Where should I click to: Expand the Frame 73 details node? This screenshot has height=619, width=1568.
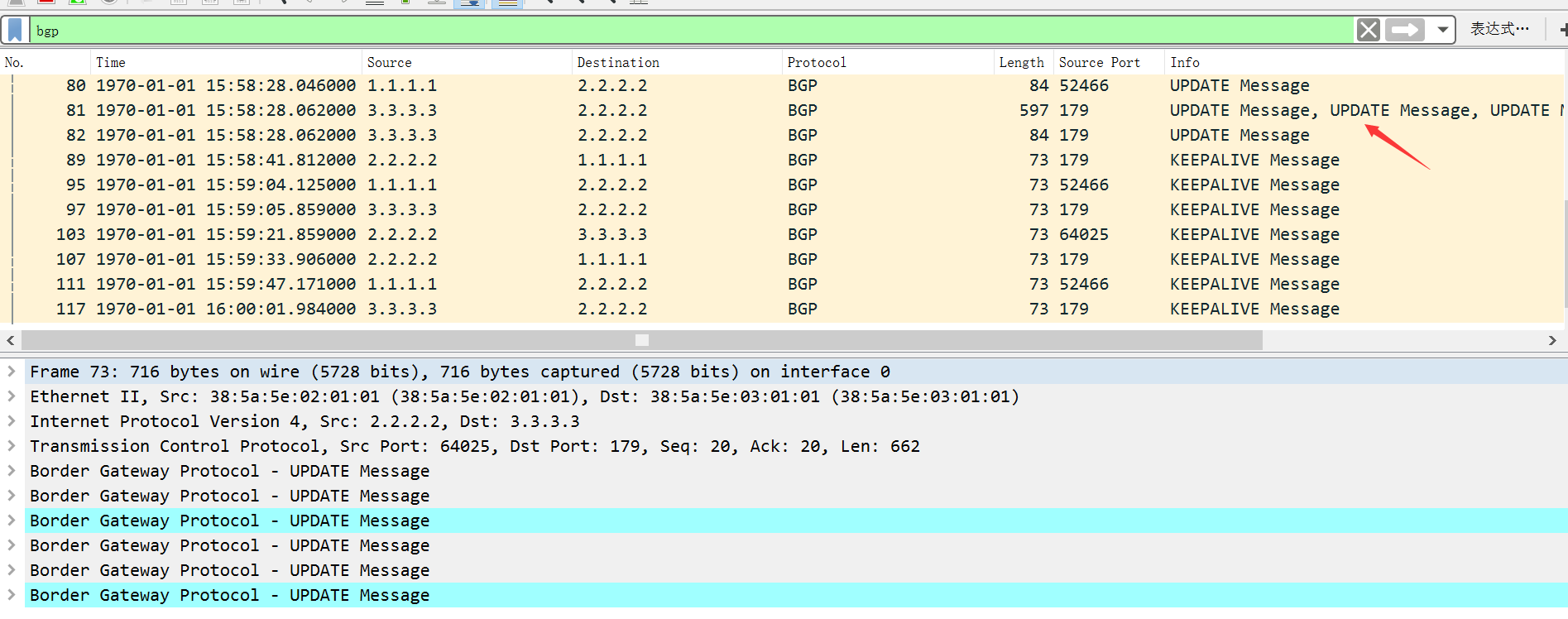(12, 372)
